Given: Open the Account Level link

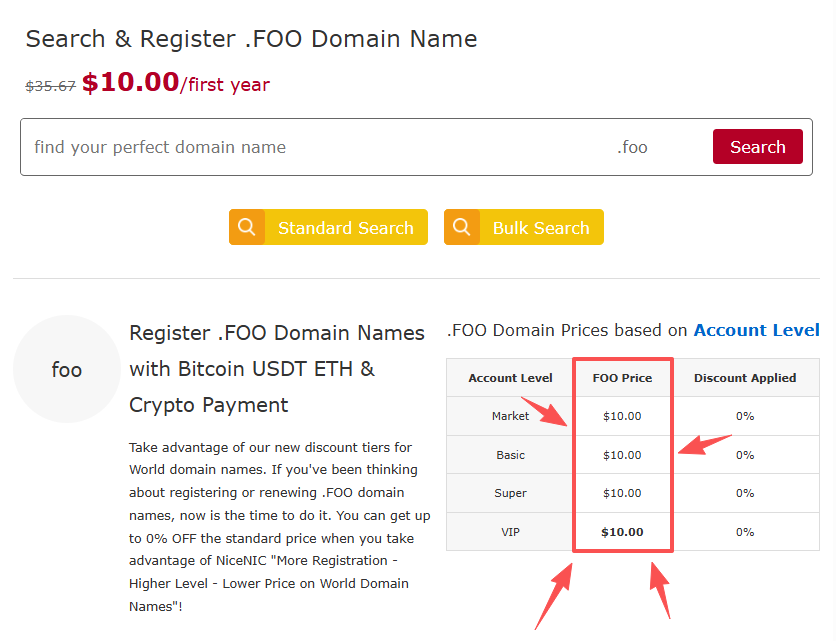Looking at the screenshot, I should coord(756,330).
